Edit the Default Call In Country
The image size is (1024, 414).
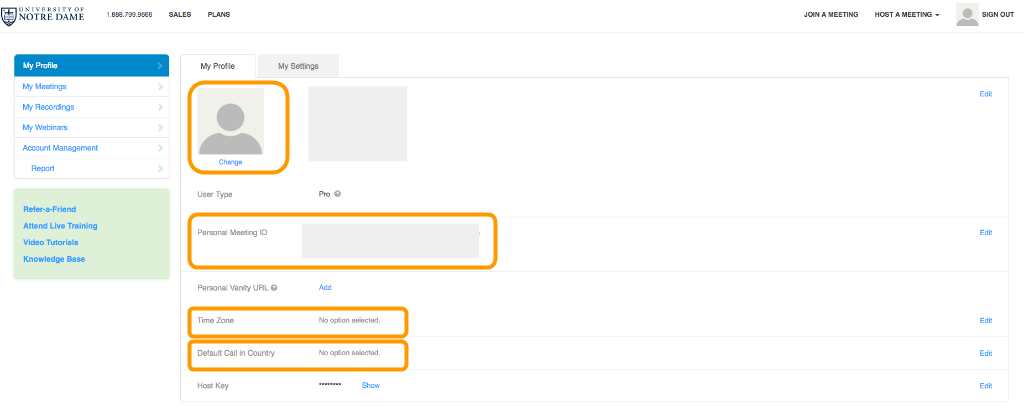point(985,353)
